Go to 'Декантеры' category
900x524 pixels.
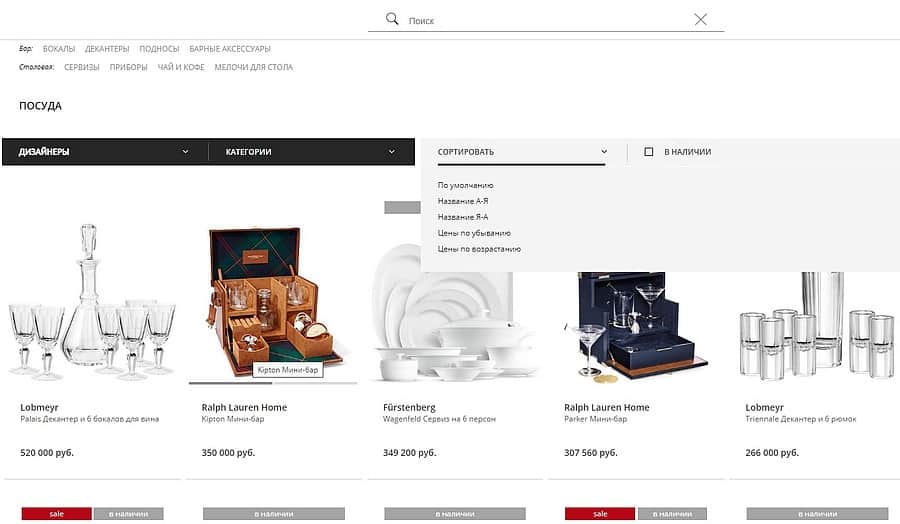107,49
